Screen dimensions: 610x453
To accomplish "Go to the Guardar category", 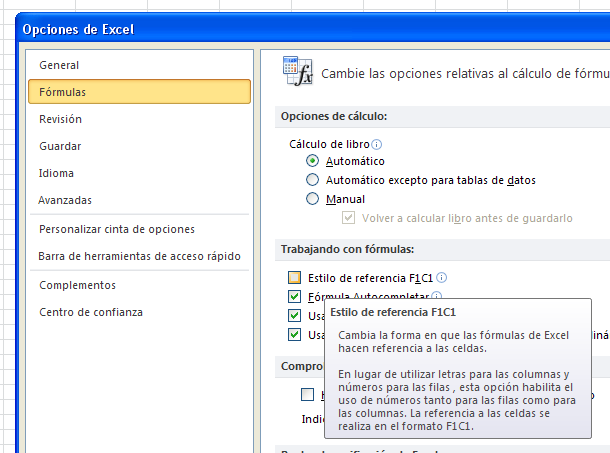I will [x=139, y=146].
